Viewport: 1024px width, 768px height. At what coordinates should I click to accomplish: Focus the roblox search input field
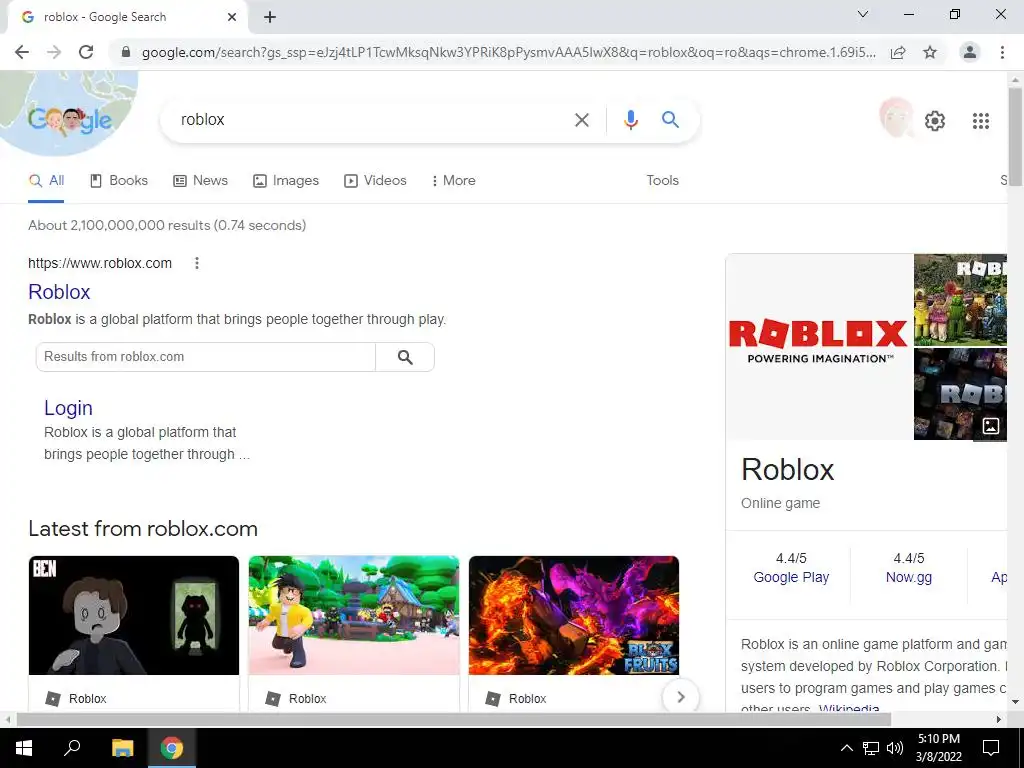point(372,120)
